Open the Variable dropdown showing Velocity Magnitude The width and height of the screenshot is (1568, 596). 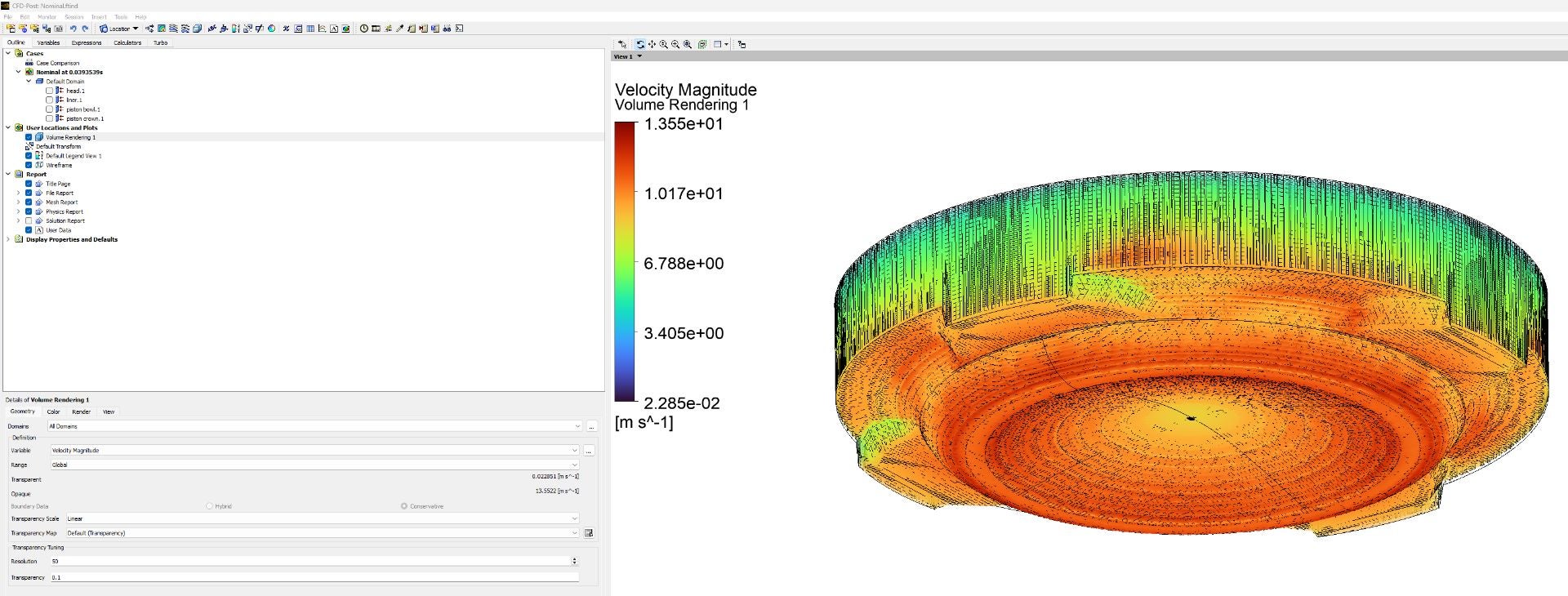click(314, 450)
